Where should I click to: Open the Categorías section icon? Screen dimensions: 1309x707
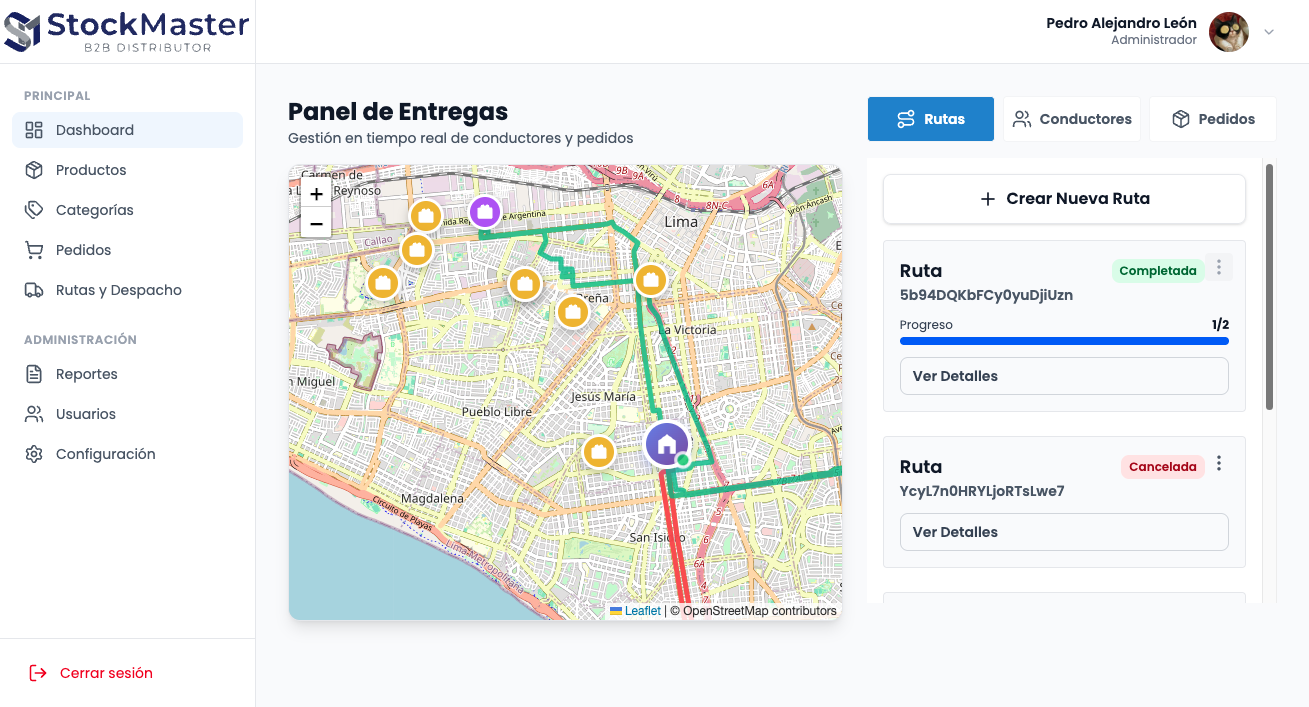(34, 210)
